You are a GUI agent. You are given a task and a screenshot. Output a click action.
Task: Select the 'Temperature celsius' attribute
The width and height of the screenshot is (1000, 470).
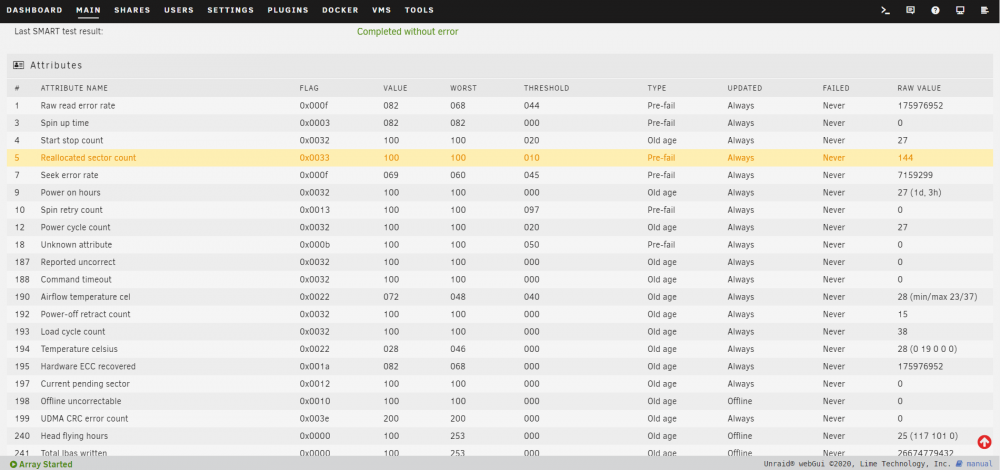click(79, 349)
